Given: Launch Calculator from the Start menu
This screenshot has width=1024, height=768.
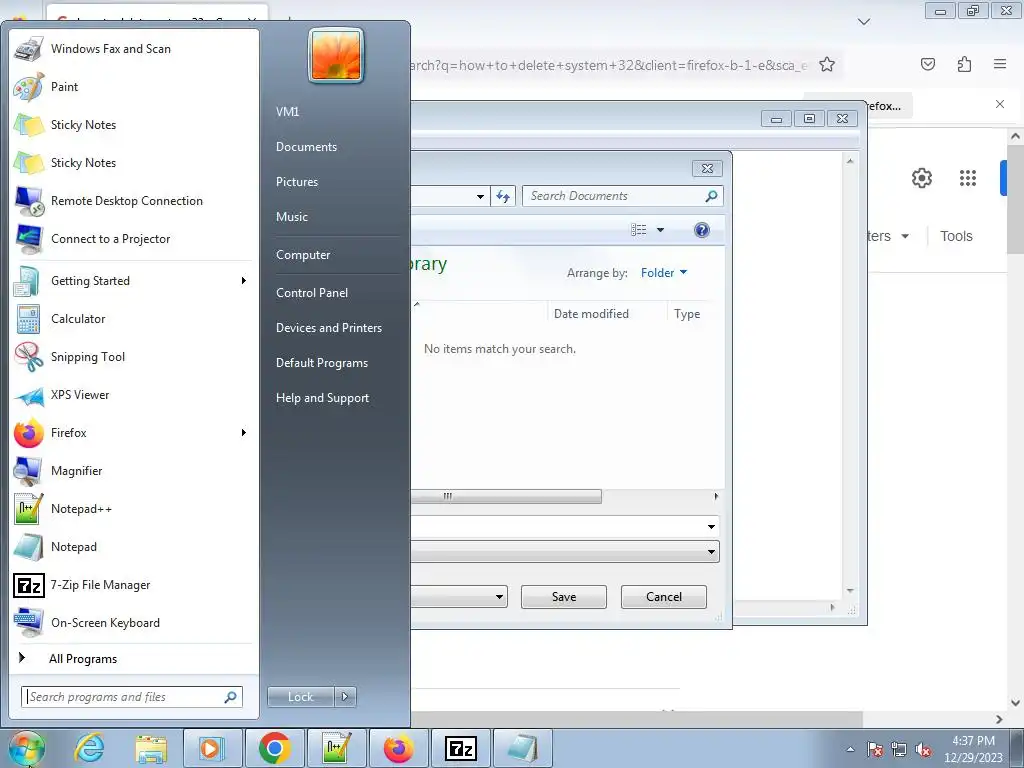Looking at the screenshot, I should [134, 319].
